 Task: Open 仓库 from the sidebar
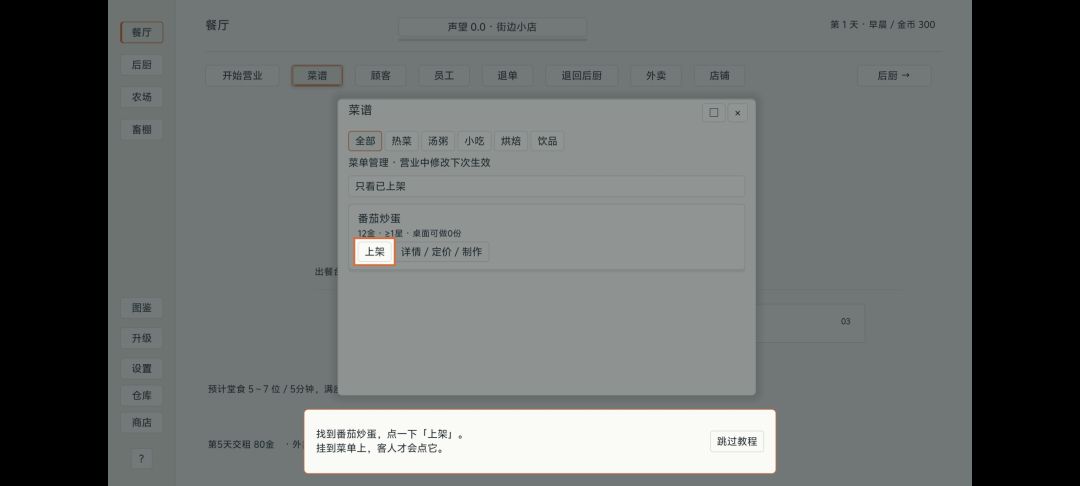(142, 395)
